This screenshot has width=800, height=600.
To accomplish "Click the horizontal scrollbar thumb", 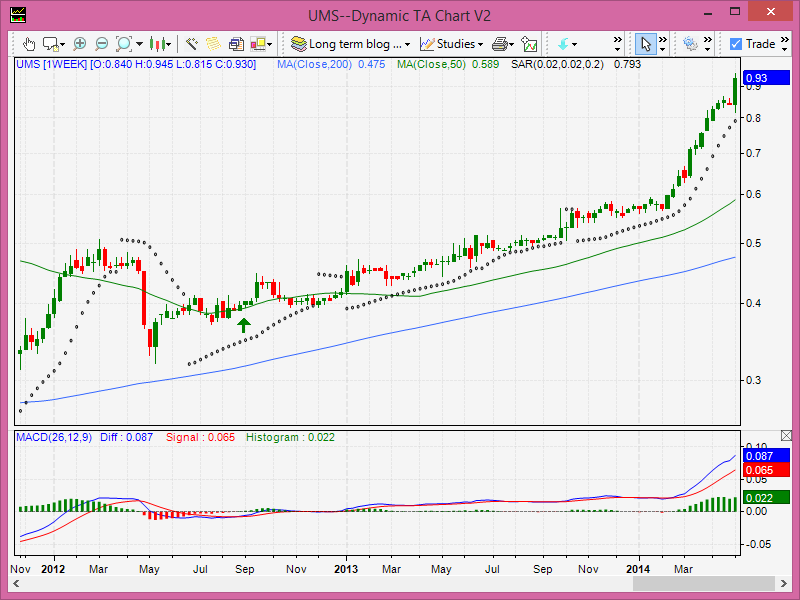I will 704,583.
